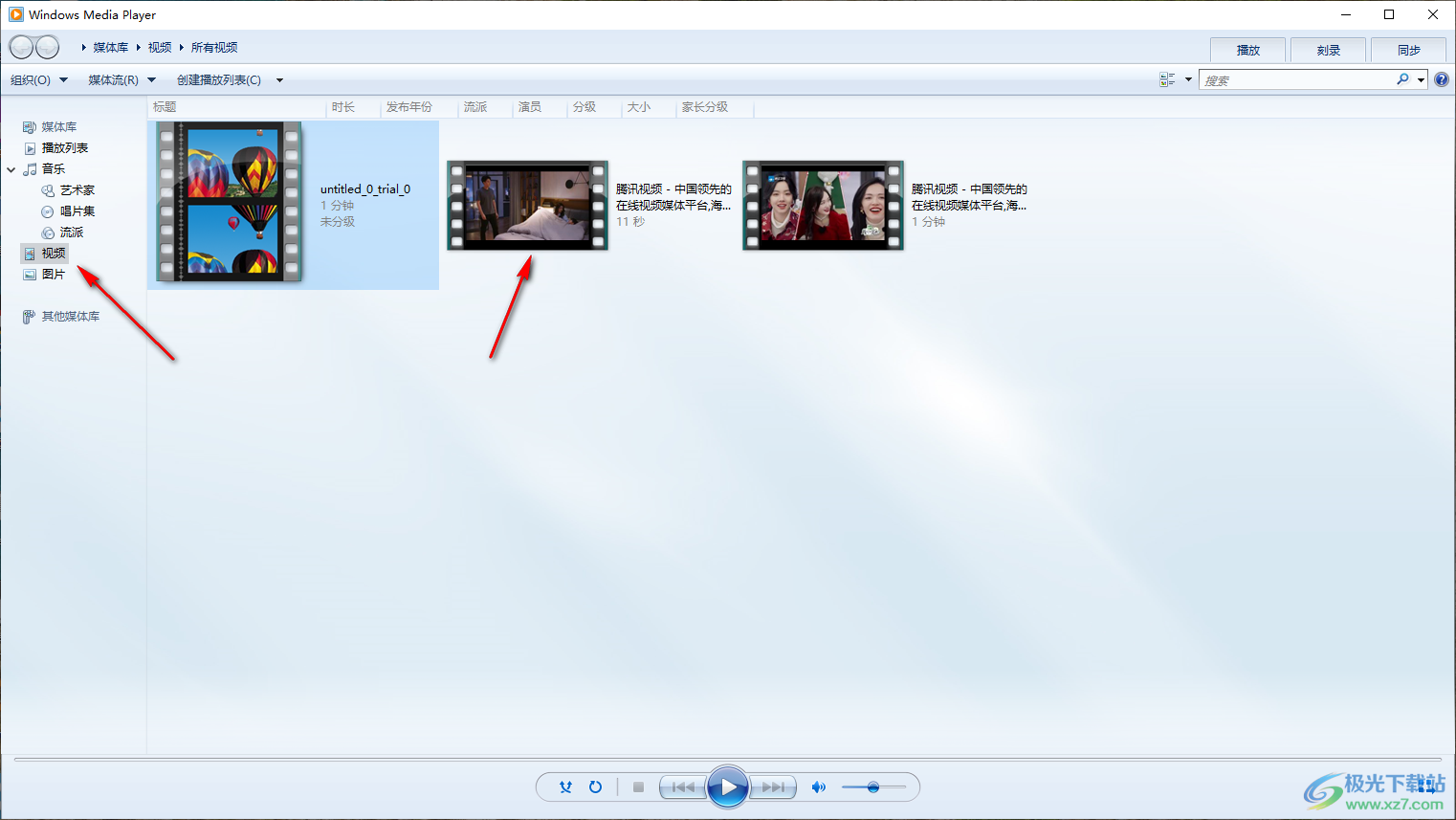This screenshot has height=820, width=1456.
Task: Click the Next track button
Action: tap(773, 787)
